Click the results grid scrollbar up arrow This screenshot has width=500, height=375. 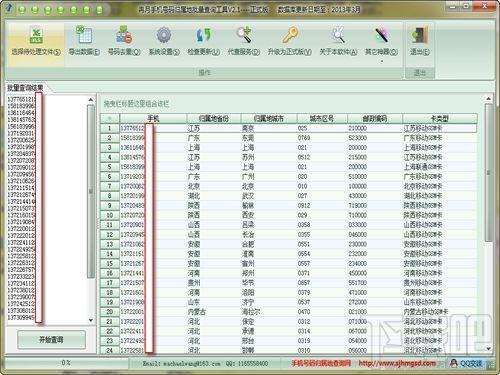[488, 99]
